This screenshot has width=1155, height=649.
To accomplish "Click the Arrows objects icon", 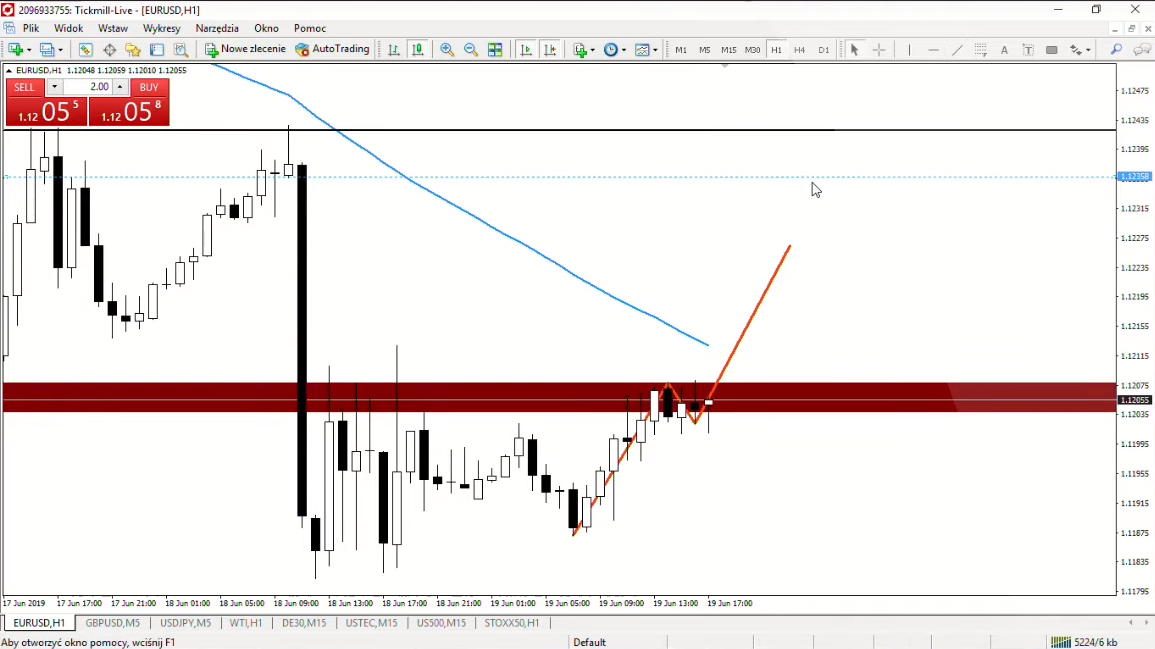I will (x=1076, y=49).
